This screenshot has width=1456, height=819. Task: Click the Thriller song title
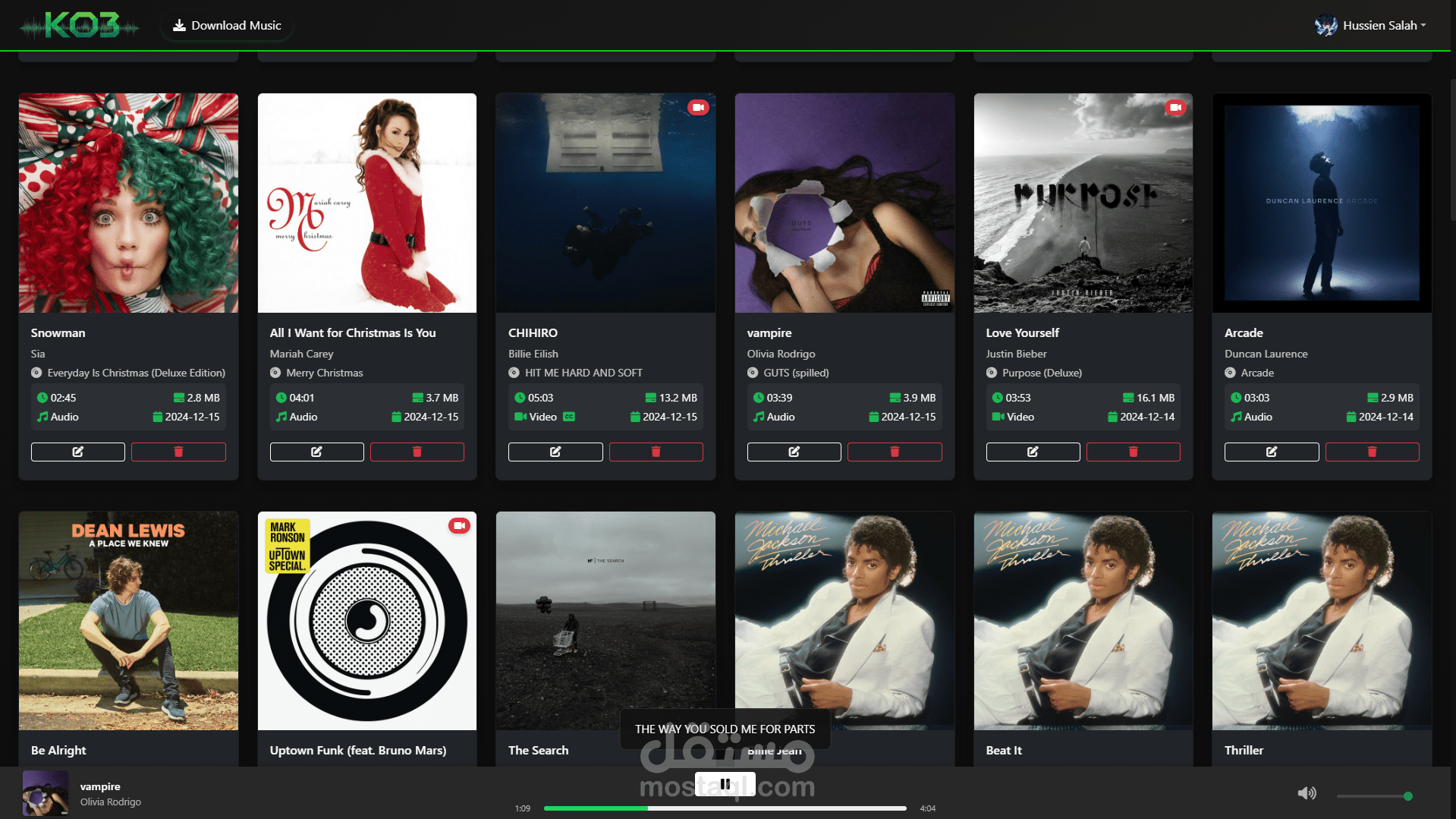click(x=1244, y=751)
